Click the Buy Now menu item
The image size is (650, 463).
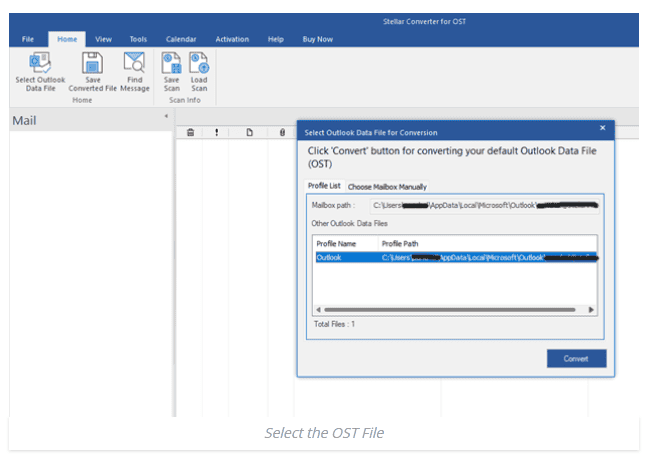coord(318,39)
